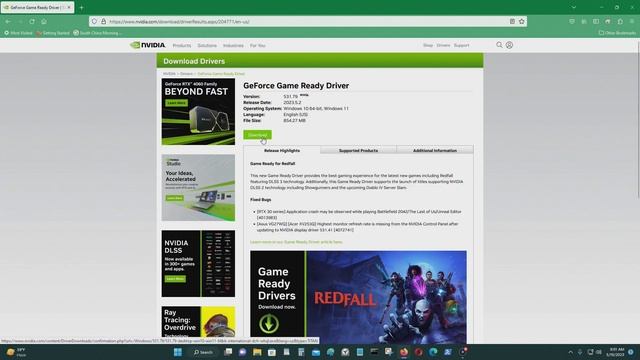Open Other Bookmarks folder

pyautogui.click(x=617, y=33)
